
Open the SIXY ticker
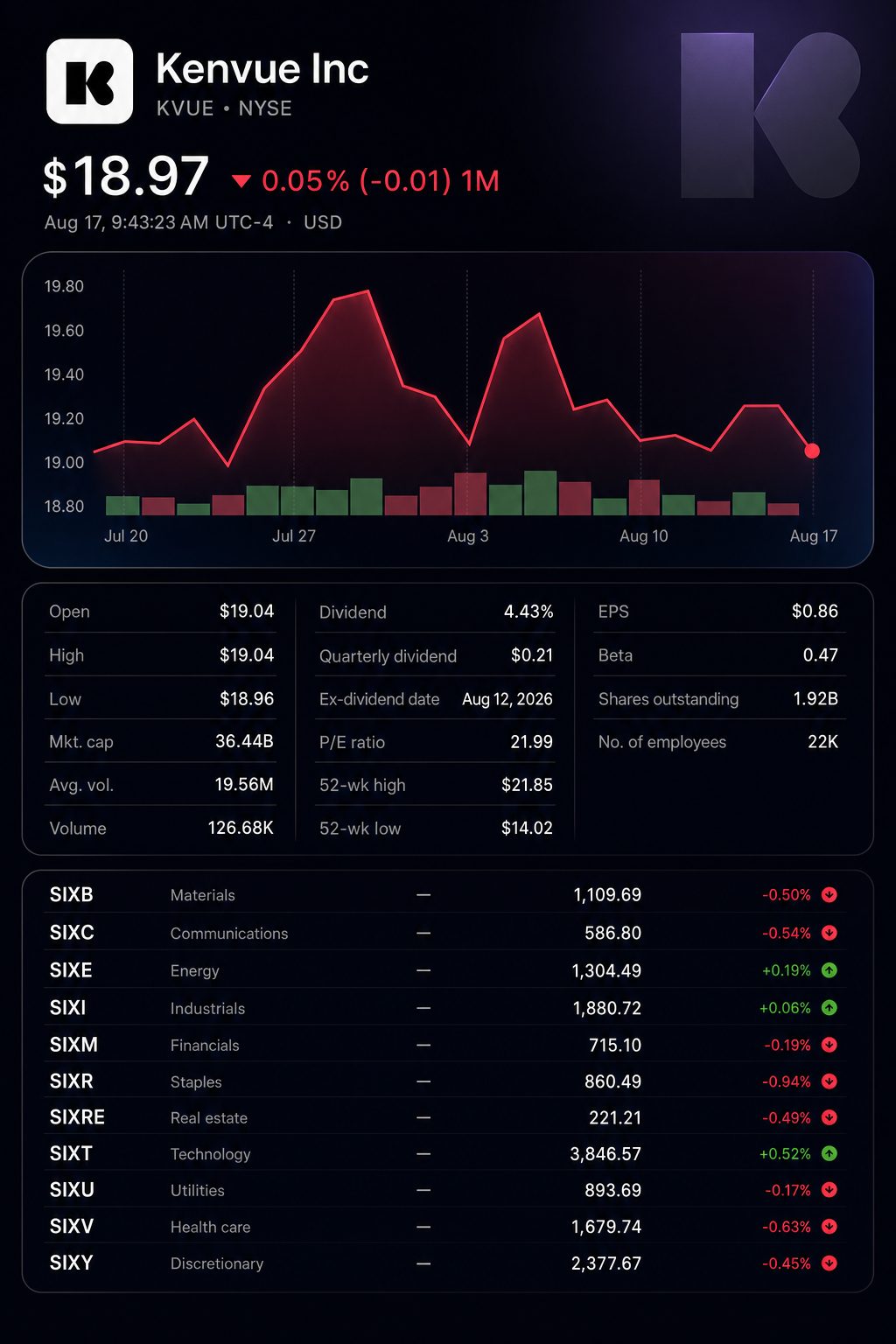[71, 1263]
